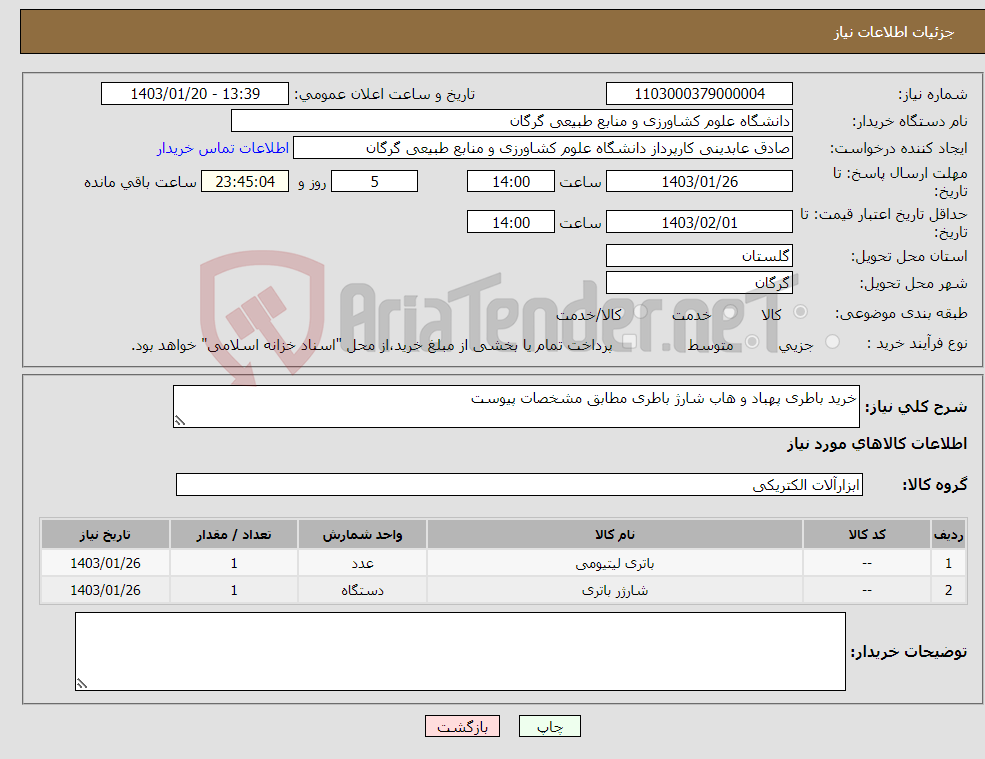Click the باتری لیتیومی item cell
985x759 pixels.
tap(615, 564)
